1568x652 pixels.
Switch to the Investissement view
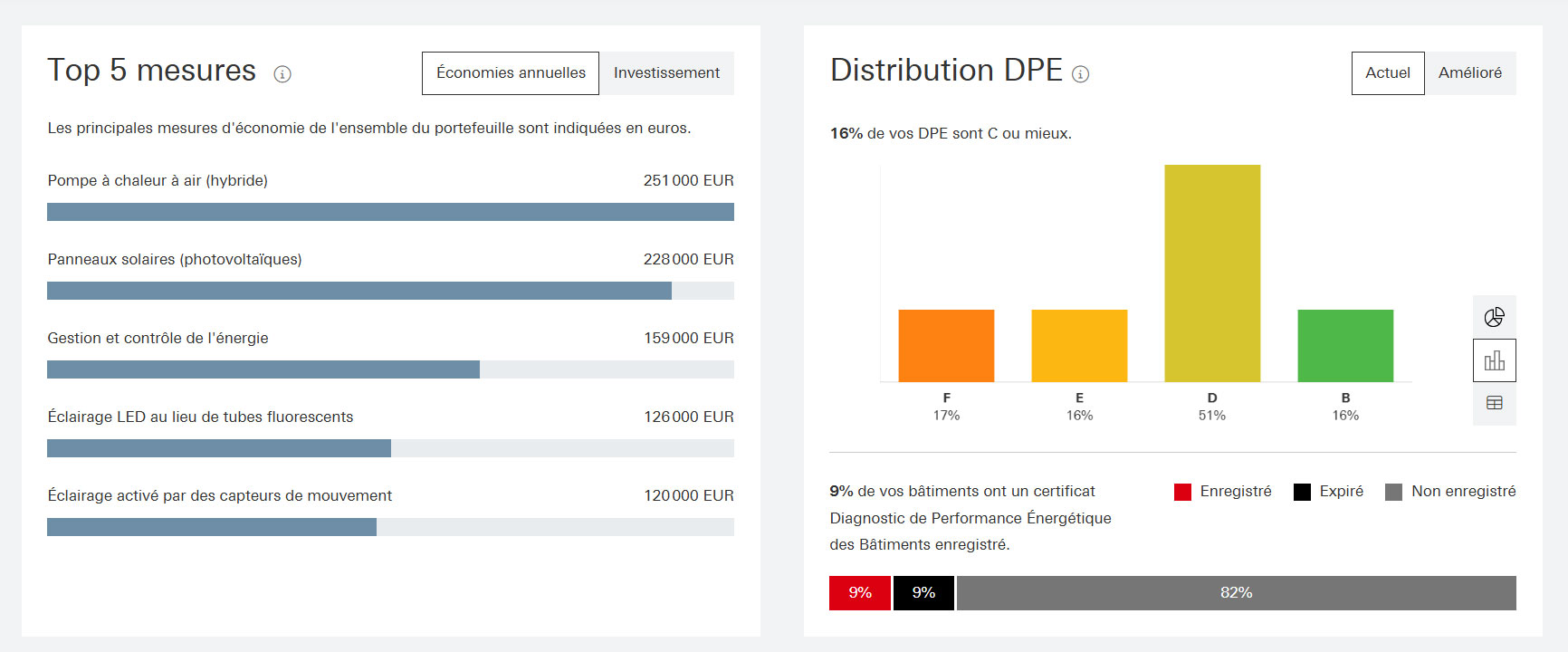click(666, 73)
